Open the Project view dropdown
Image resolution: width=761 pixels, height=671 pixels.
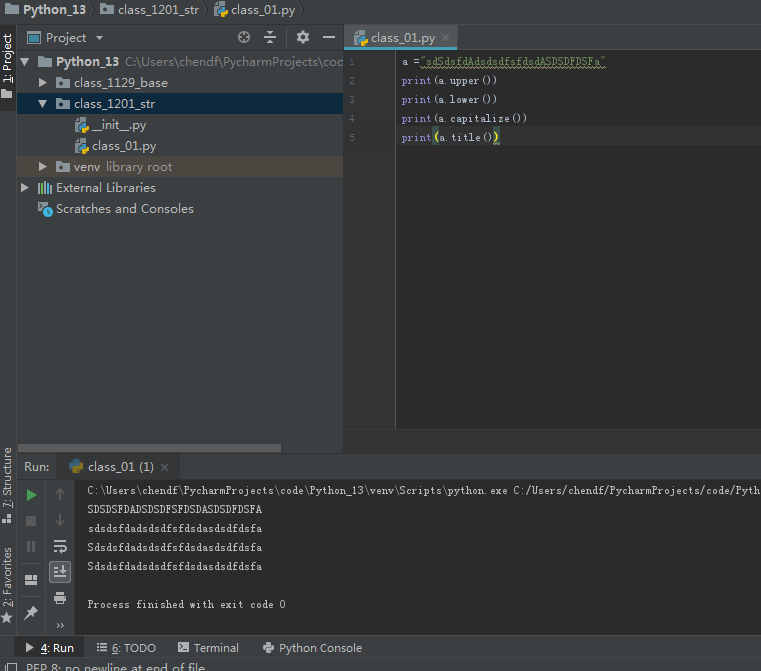click(x=99, y=38)
